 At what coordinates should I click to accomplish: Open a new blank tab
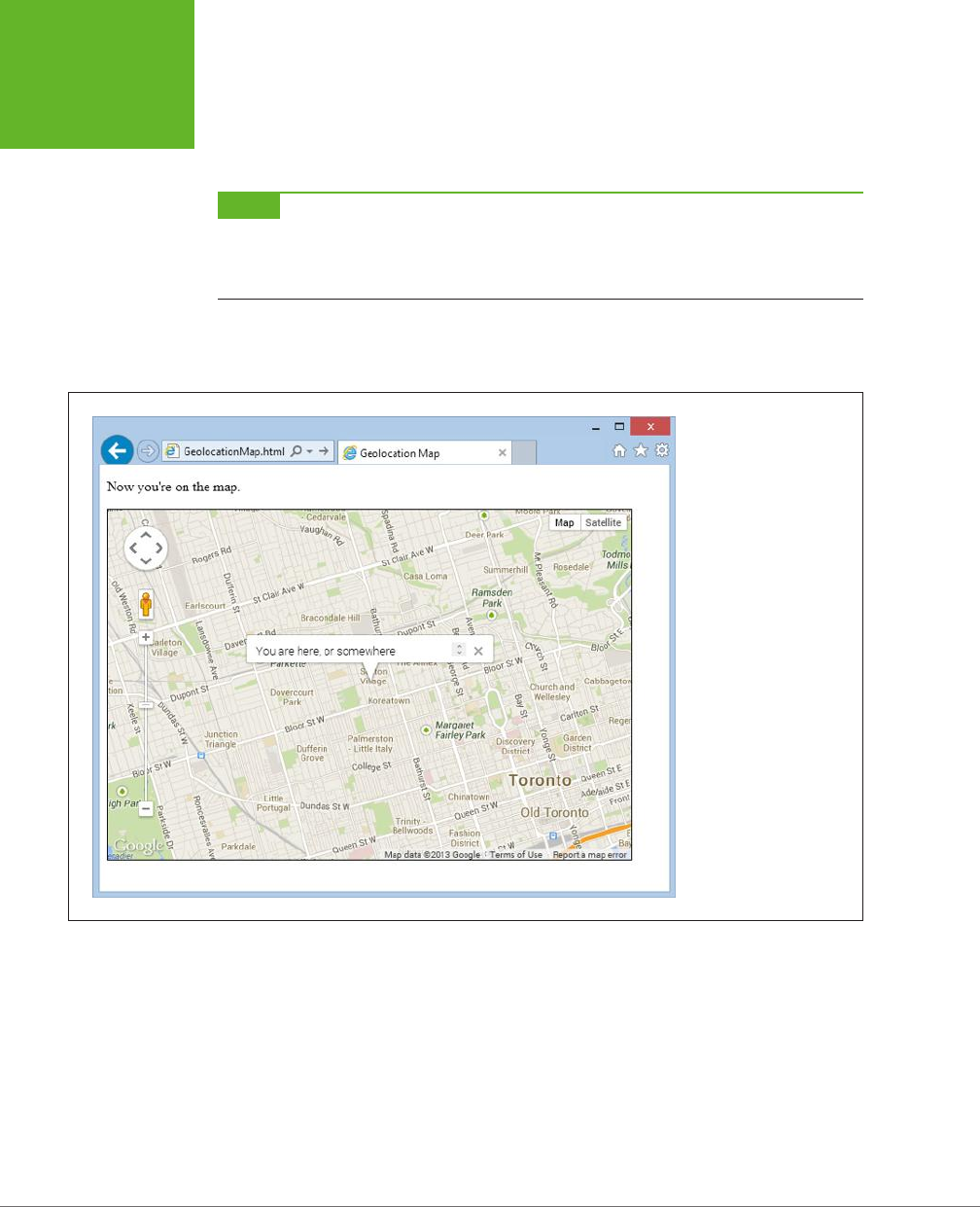pos(524,453)
